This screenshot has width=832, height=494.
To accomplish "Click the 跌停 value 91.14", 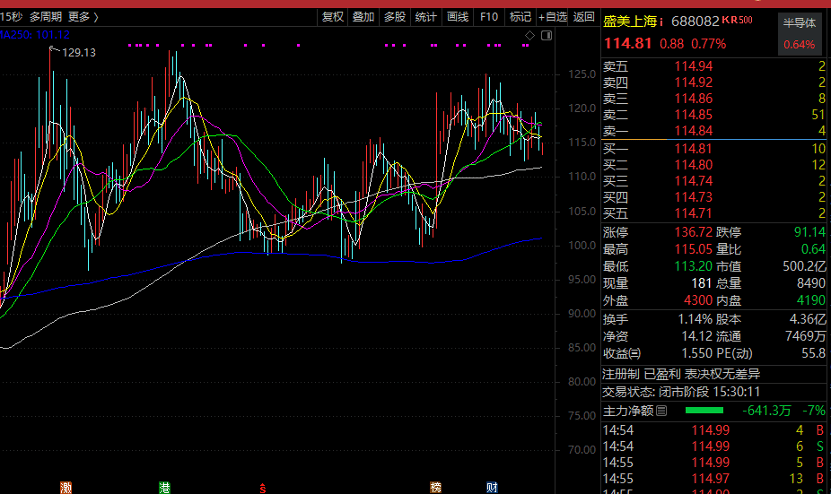I will (810, 232).
